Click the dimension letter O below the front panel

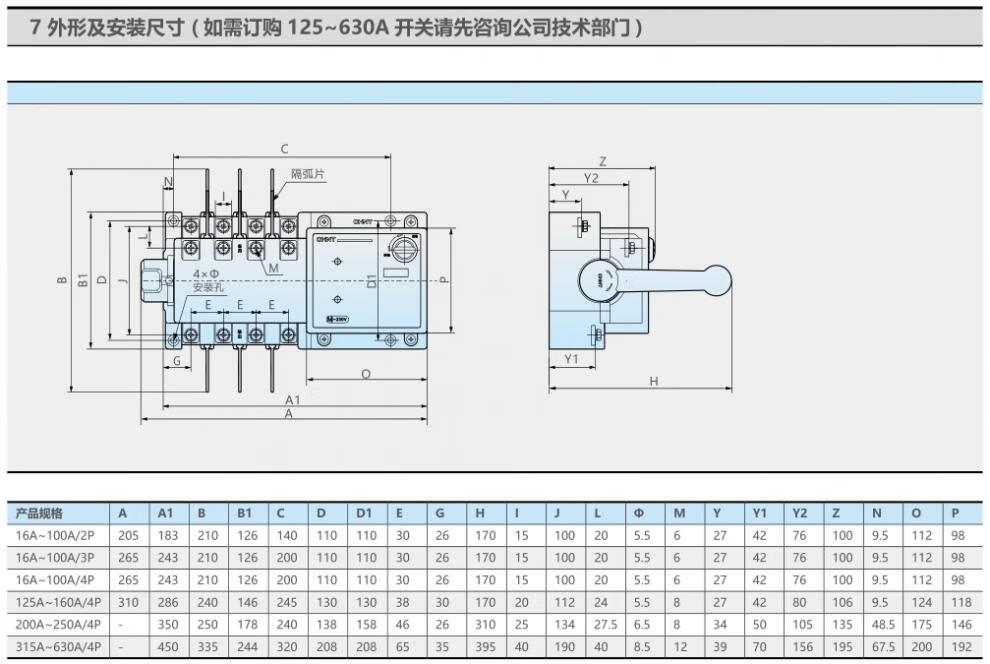tap(366, 374)
